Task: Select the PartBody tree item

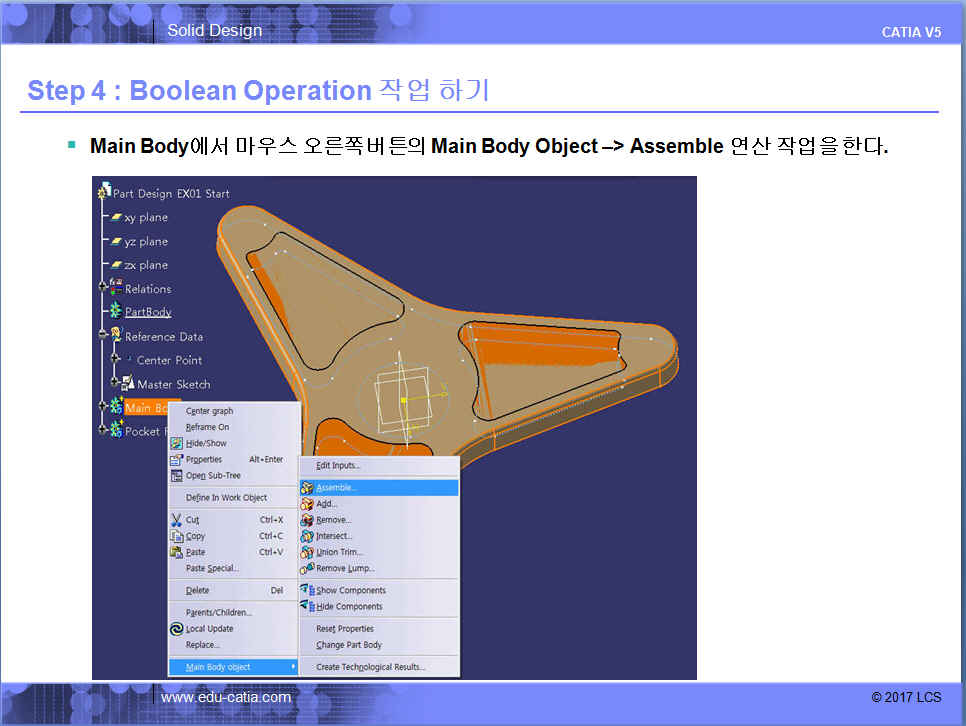Action: (147, 312)
